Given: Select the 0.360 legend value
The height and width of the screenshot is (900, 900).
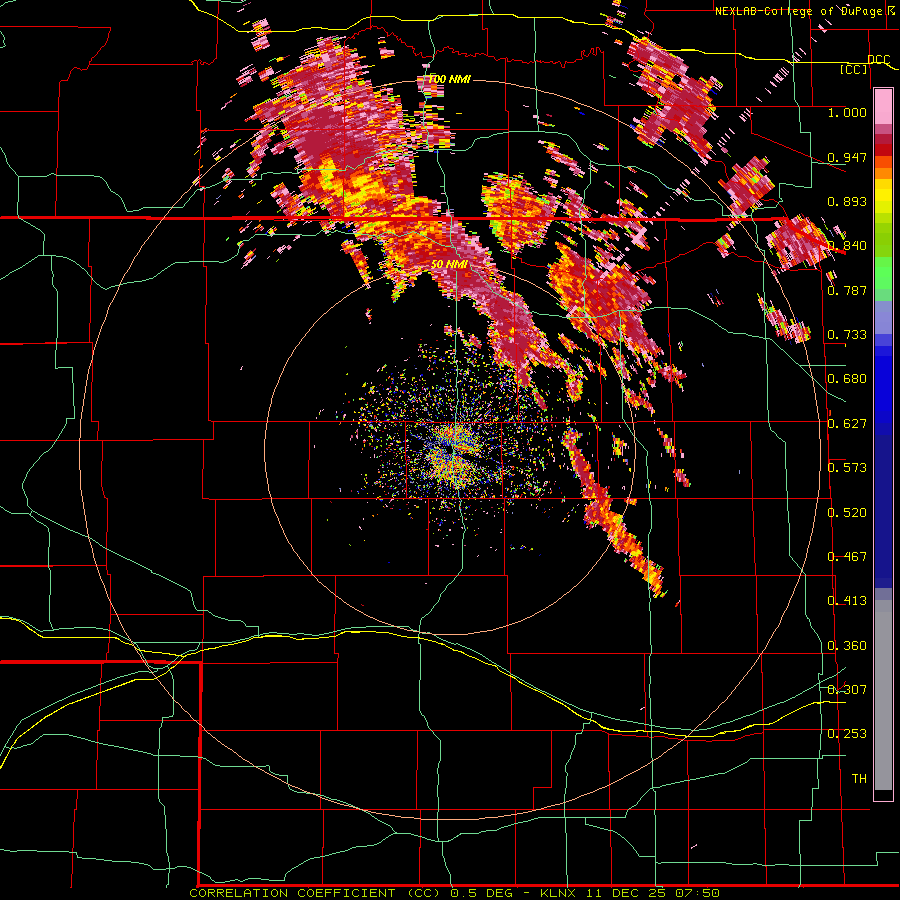Looking at the screenshot, I should pos(847,646).
